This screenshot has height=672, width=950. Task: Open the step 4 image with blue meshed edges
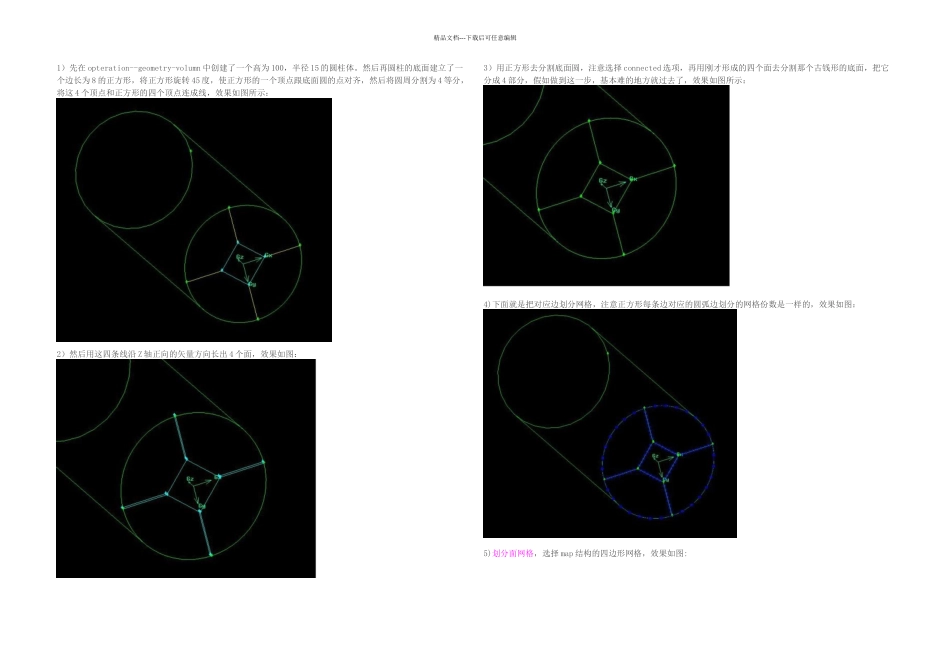pos(610,424)
